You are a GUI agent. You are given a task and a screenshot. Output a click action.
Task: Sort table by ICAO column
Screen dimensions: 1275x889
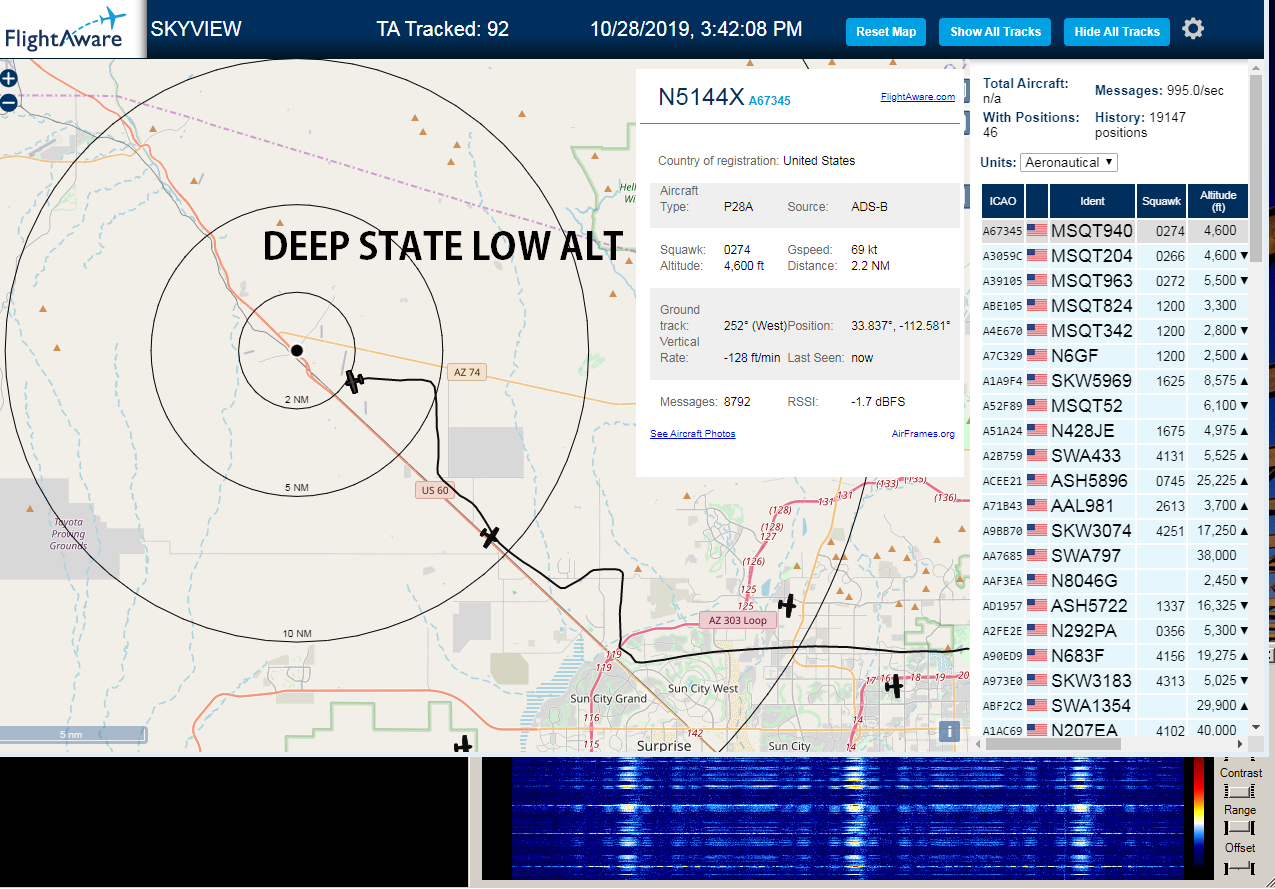(x=1003, y=201)
